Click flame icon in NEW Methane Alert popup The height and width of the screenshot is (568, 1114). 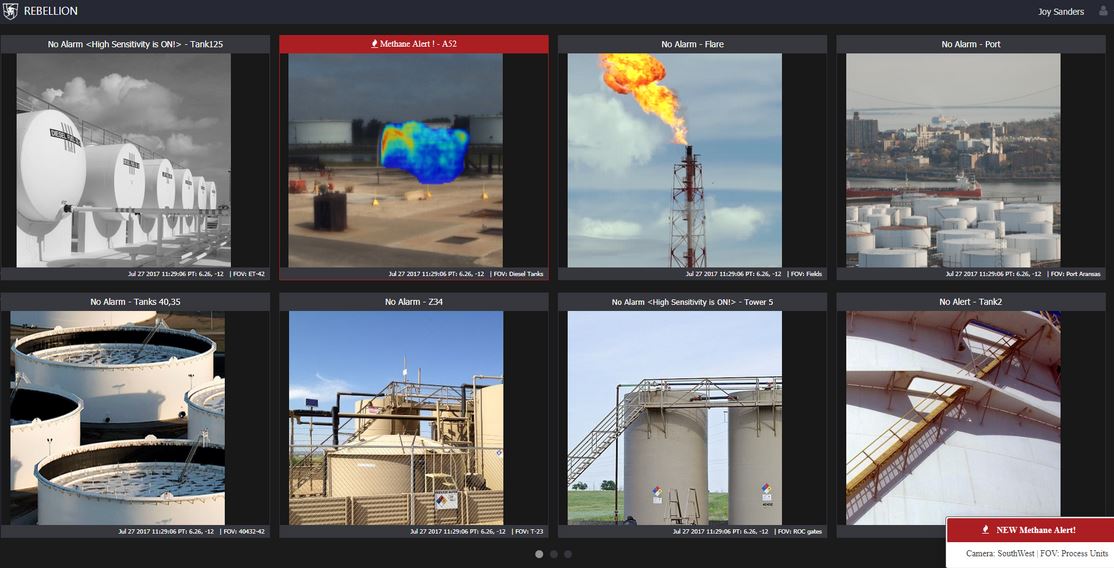click(x=985, y=530)
